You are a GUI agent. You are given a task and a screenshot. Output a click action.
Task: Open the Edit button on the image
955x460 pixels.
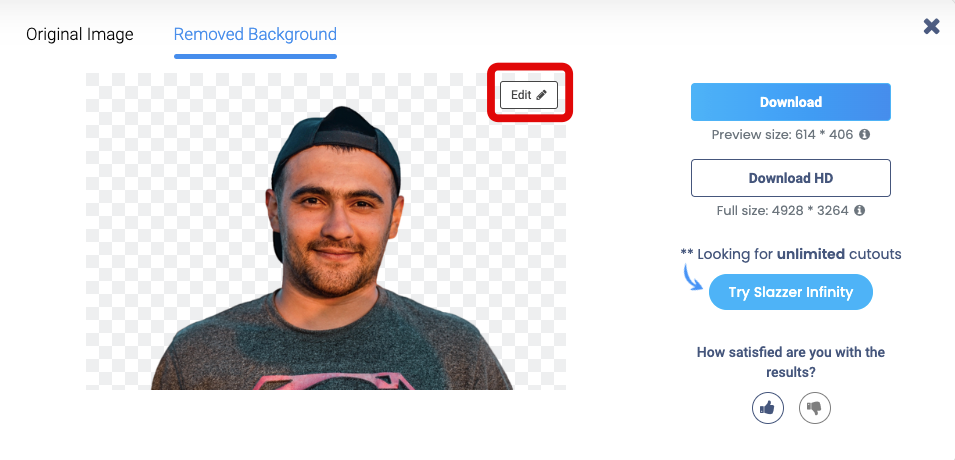[529, 95]
